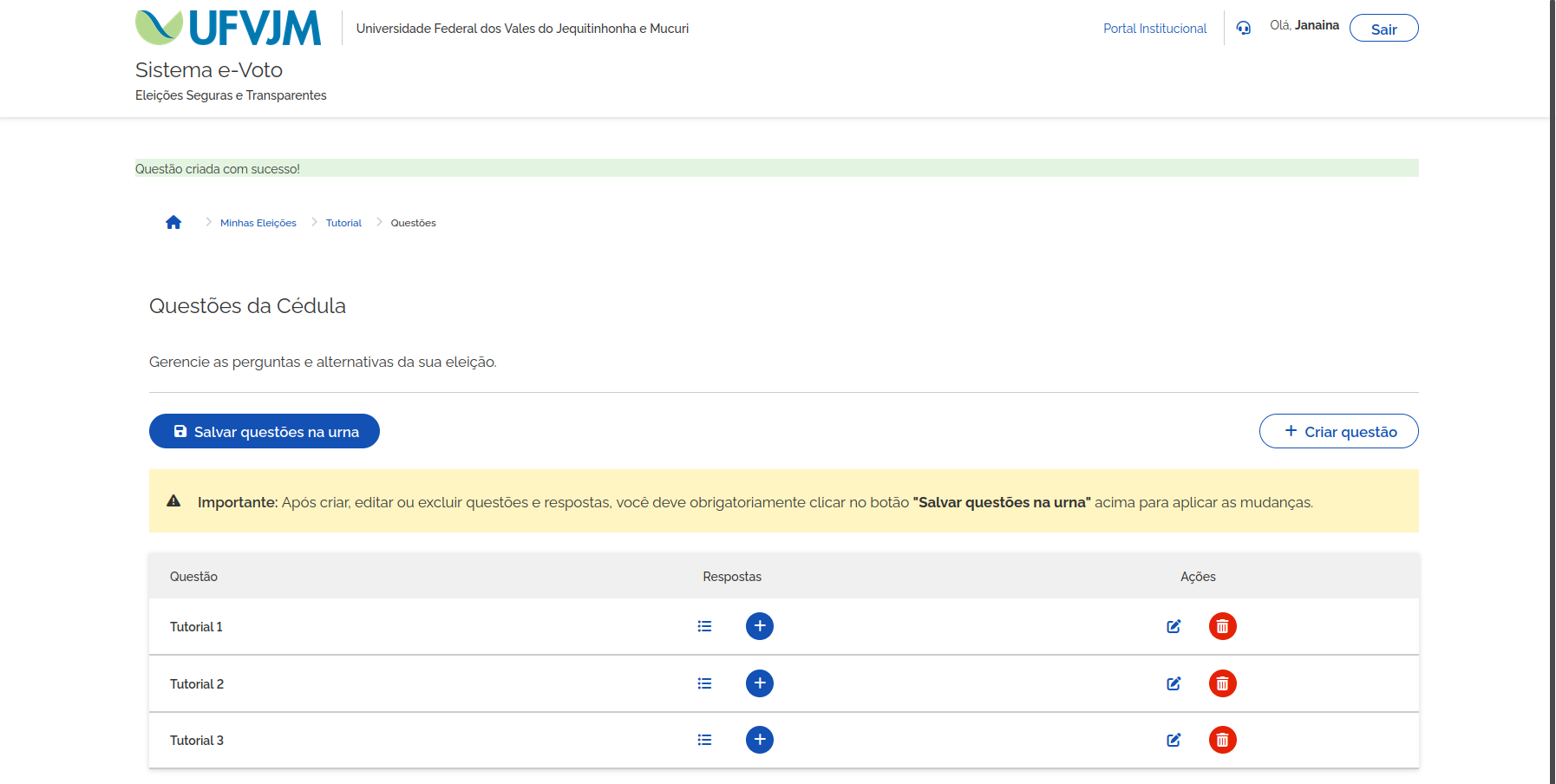
Task: Click the page vertical scrollbar
Action: pyautogui.click(x=1553, y=392)
